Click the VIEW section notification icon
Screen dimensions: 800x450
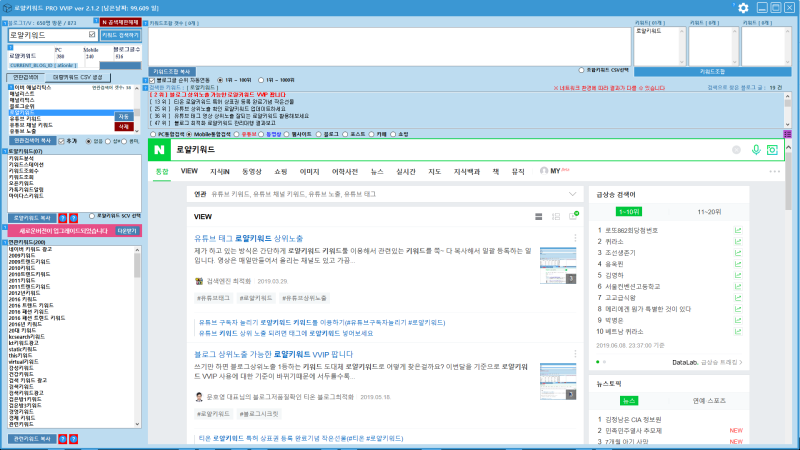(573, 216)
